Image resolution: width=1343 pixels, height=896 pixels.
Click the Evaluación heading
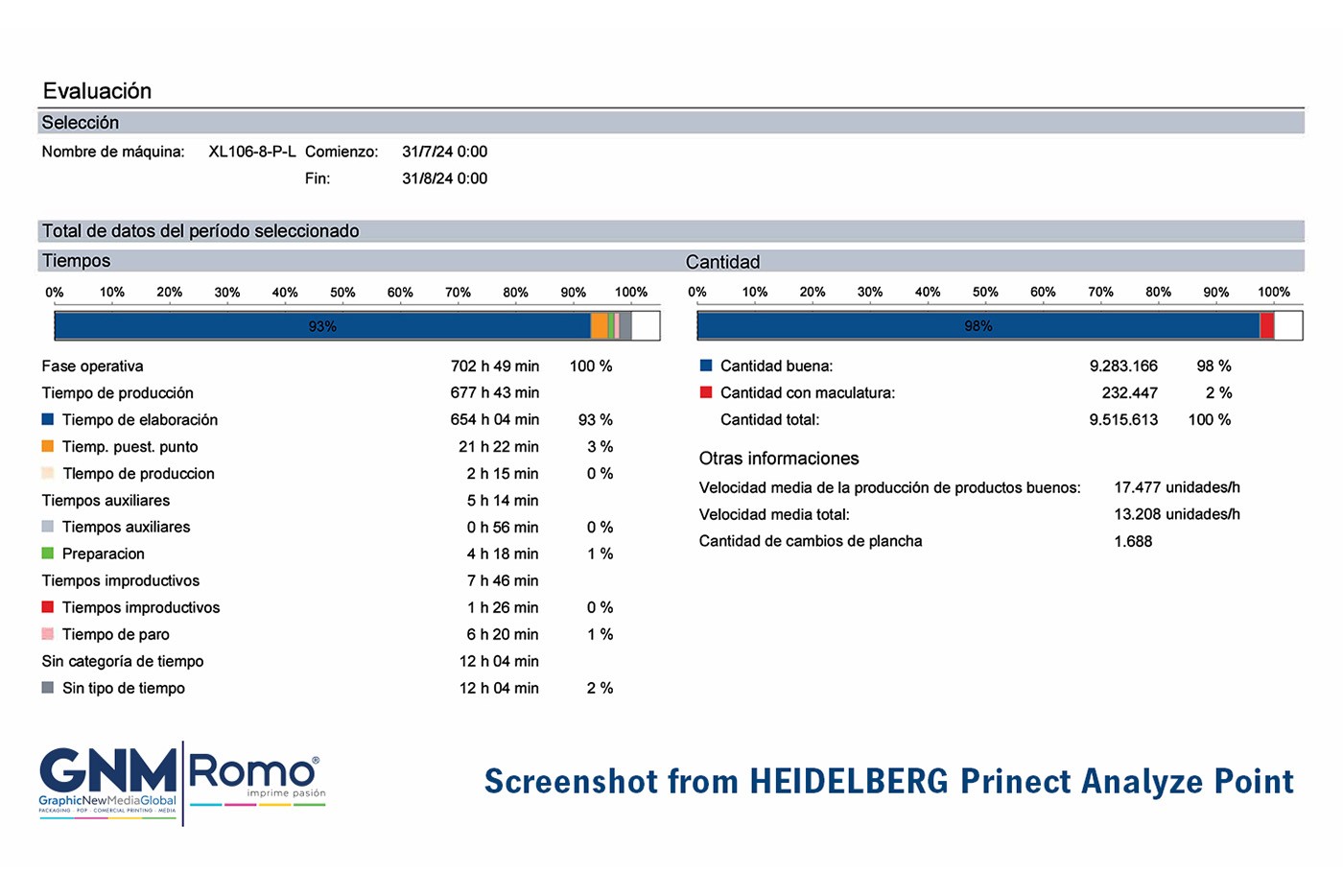click(97, 91)
